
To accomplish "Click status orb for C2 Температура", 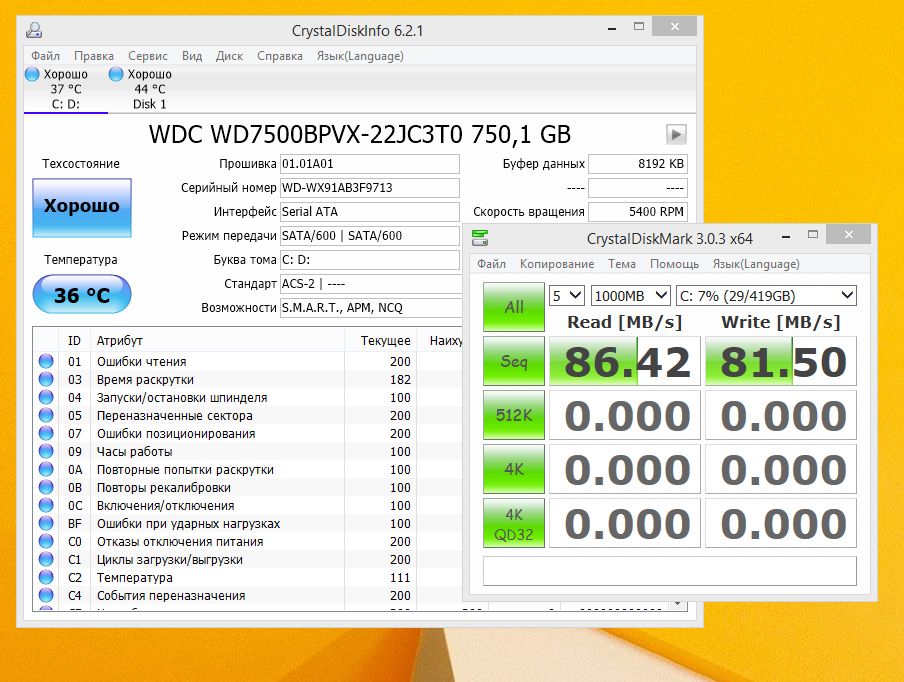I will (x=46, y=577).
